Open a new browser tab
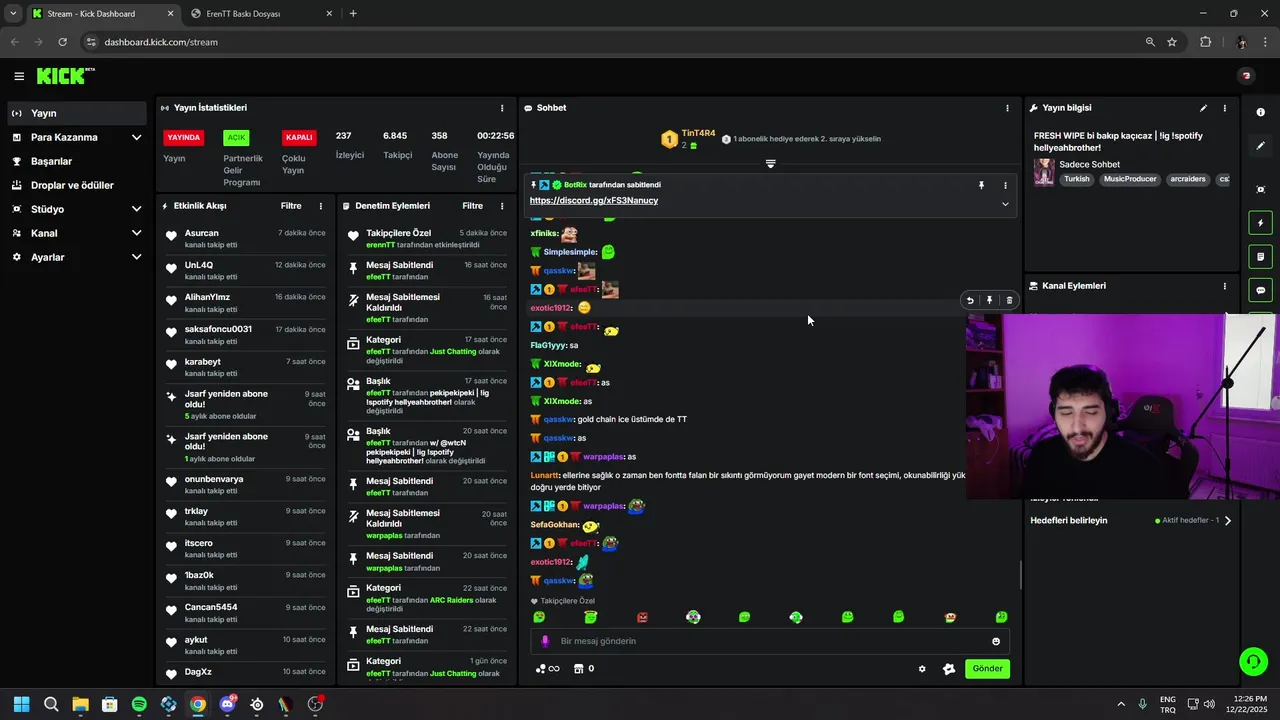Screen dimensions: 1280x720 point(353,14)
